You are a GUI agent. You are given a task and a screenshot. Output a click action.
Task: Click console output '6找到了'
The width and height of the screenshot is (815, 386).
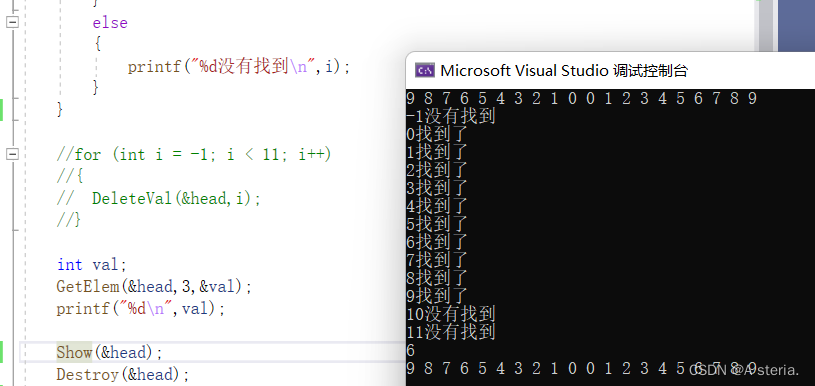point(437,241)
